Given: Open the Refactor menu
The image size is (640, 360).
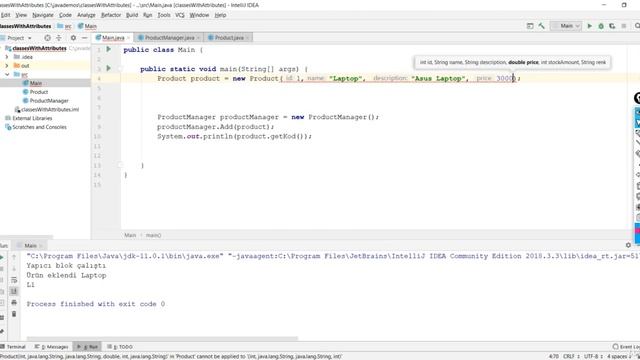Looking at the screenshot, I should tap(111, 15).
